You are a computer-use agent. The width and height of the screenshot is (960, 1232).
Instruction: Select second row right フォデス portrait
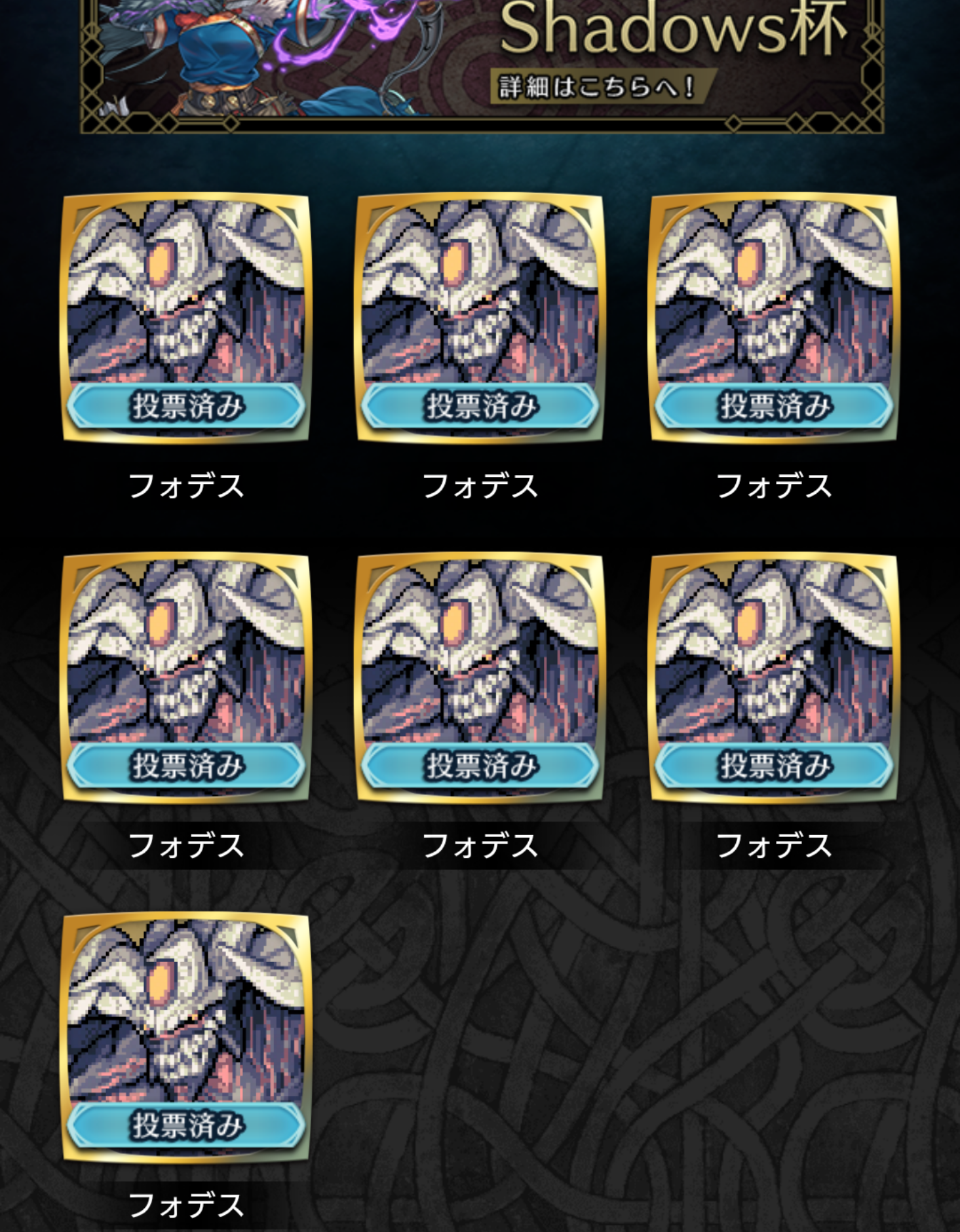click(773, 678)
